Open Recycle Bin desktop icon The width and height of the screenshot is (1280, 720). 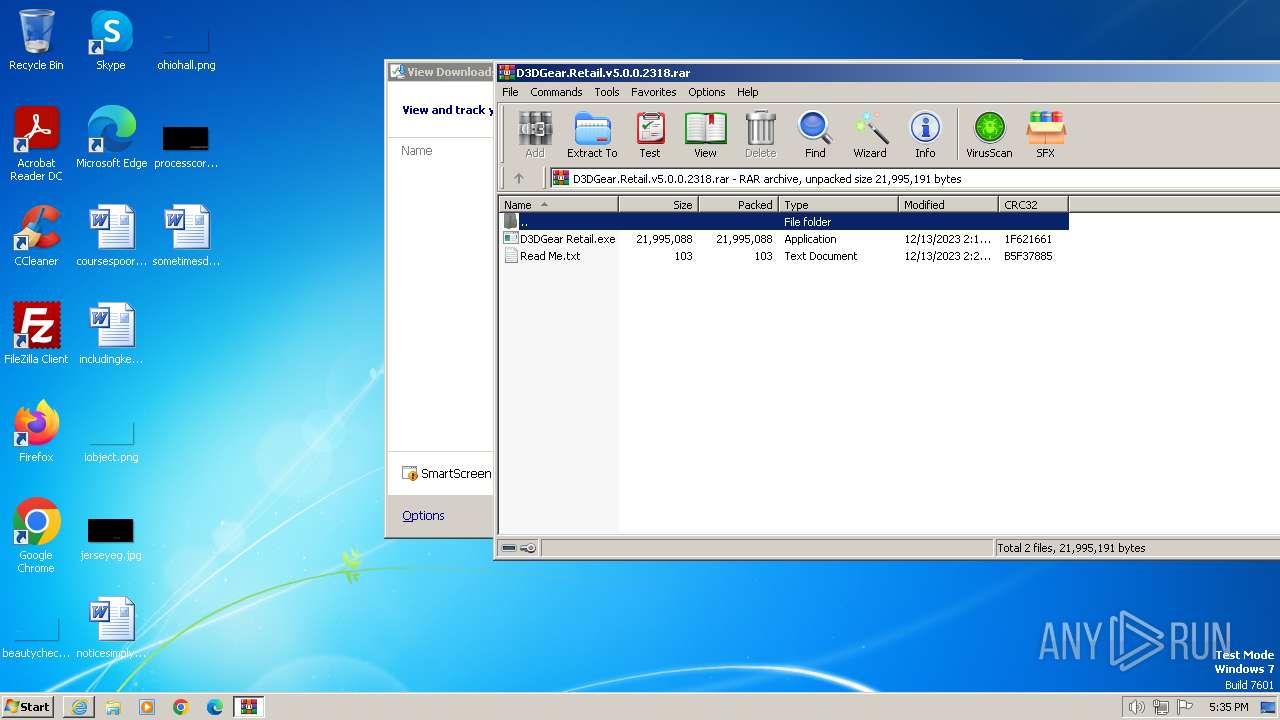click(x=36, y=40)
